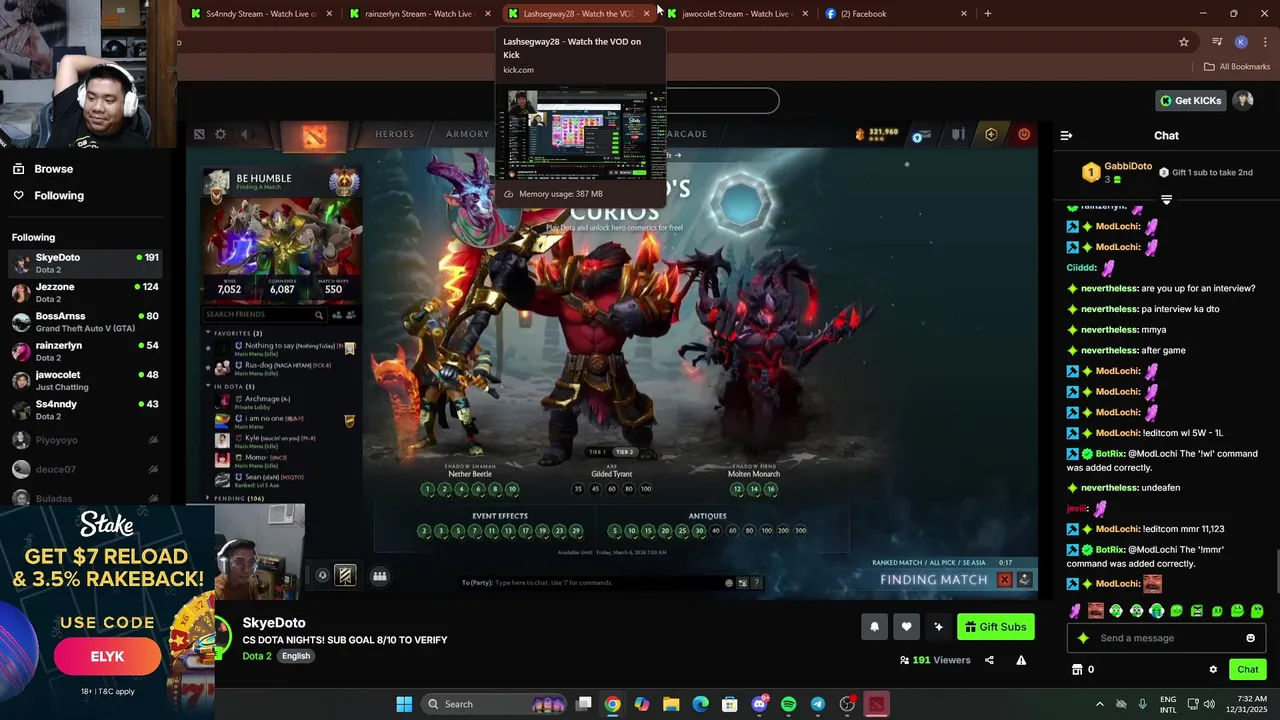The width and height of the screenshot is (1280, 720).
Task: Switch to Facebook browser tab
Action: (895, 14)
